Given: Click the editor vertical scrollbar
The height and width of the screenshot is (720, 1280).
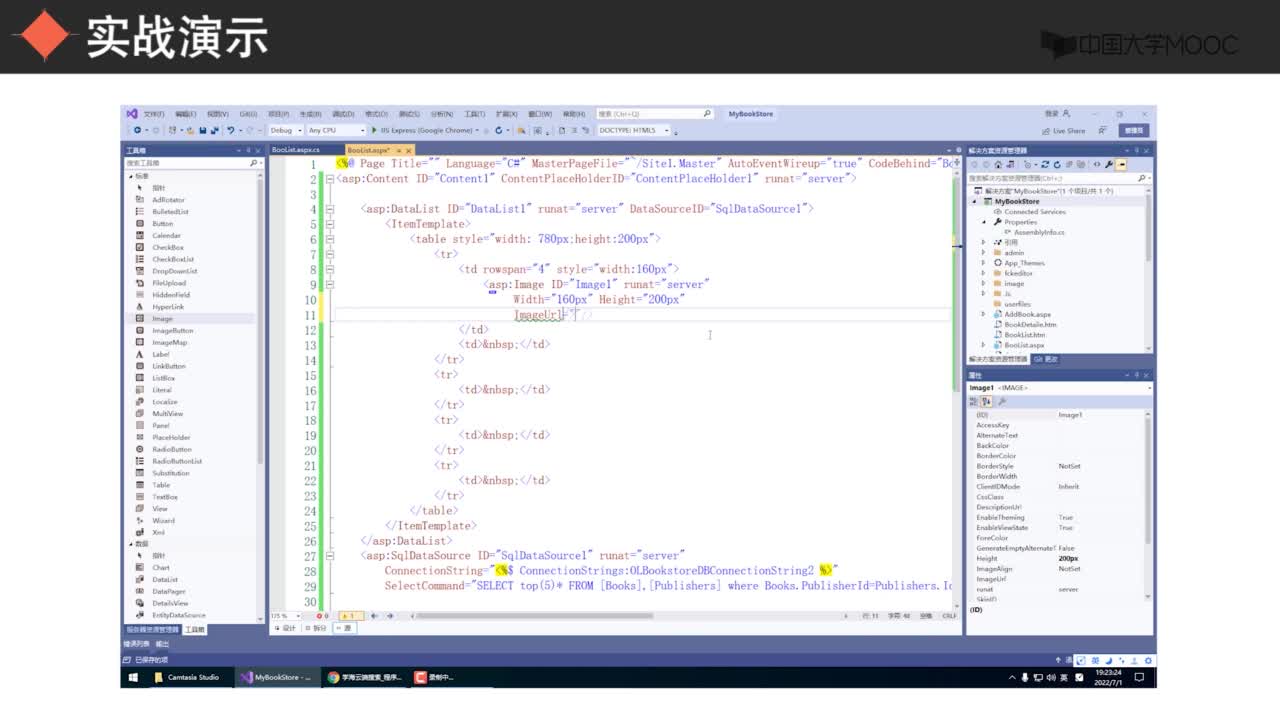Looking at the screenshot, I should 956,285.
